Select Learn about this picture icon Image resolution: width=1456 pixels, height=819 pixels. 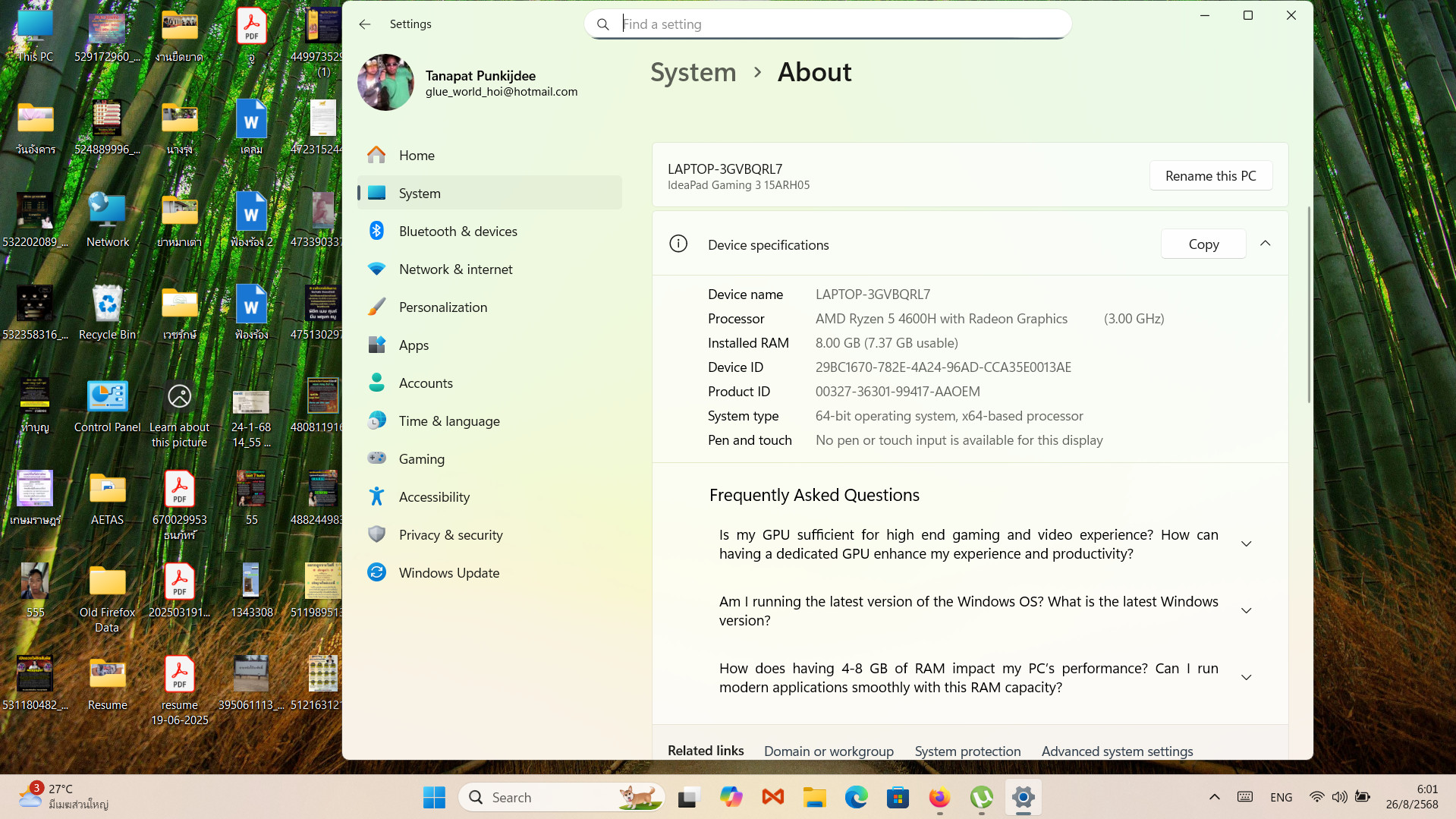point(179,413)
